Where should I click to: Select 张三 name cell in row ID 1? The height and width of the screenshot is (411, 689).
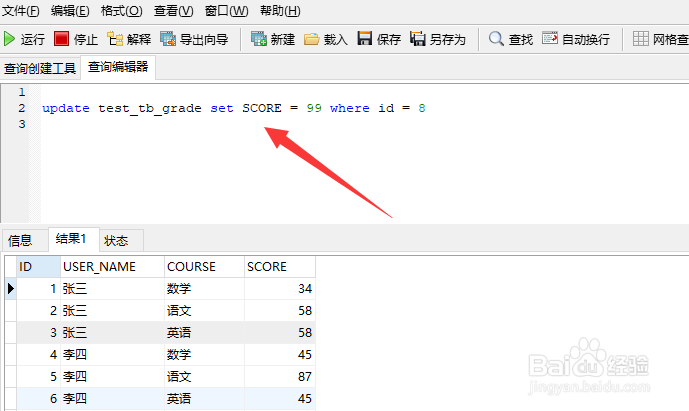(x=112, y=288)
